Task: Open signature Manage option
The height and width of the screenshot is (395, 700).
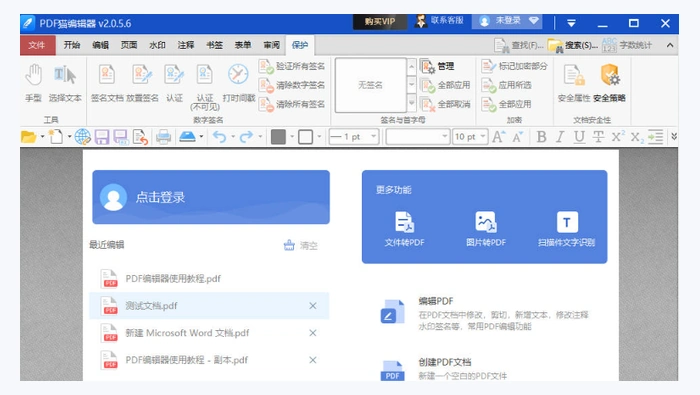Action: pos(438,66)
